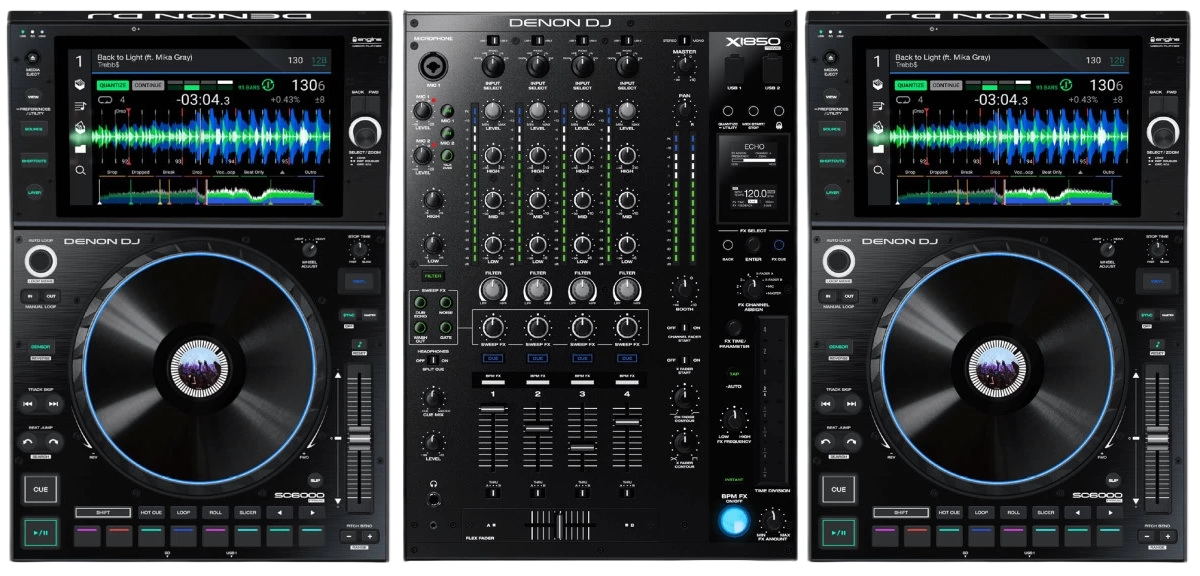
Task: Click the Select/Zoom knob on right deck
Action: [x=1164, y=132]
